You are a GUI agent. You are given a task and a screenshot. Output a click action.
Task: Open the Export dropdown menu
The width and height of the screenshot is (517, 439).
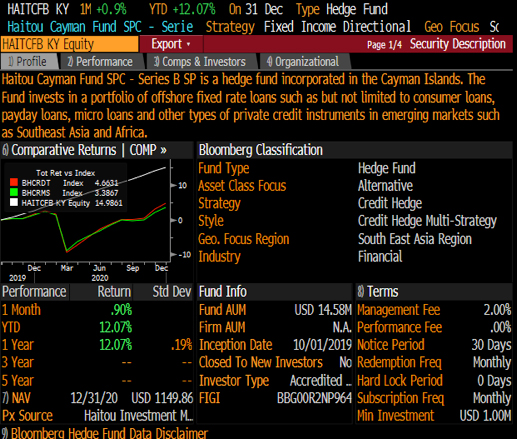(x=171, y=44)
